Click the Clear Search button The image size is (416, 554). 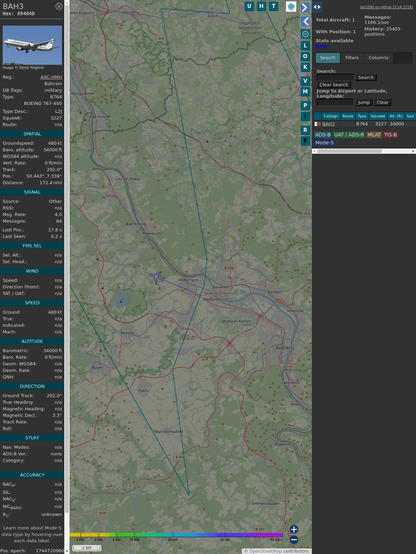click(334, 85)
